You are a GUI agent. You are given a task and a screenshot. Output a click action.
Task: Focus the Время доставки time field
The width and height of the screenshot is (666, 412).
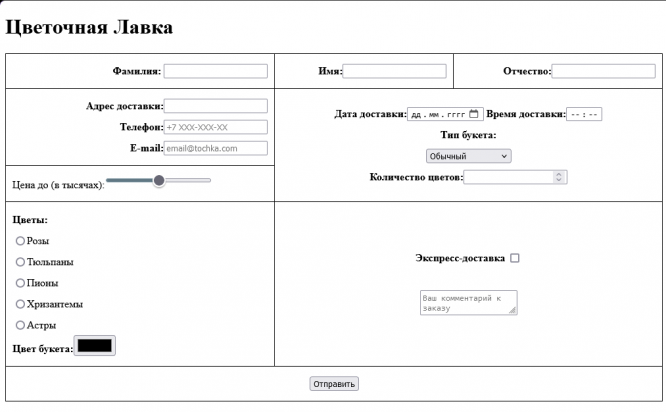(x=584, y=114)
